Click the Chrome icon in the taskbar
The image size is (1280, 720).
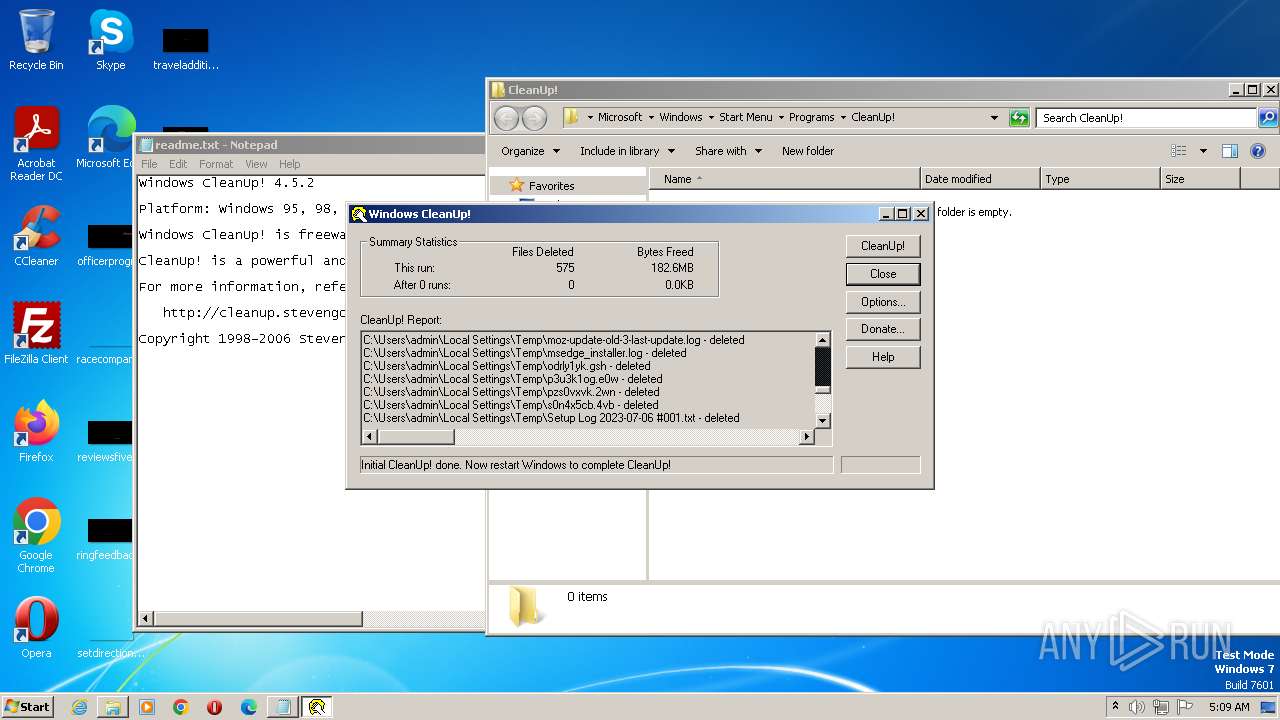tap(181, 707)
